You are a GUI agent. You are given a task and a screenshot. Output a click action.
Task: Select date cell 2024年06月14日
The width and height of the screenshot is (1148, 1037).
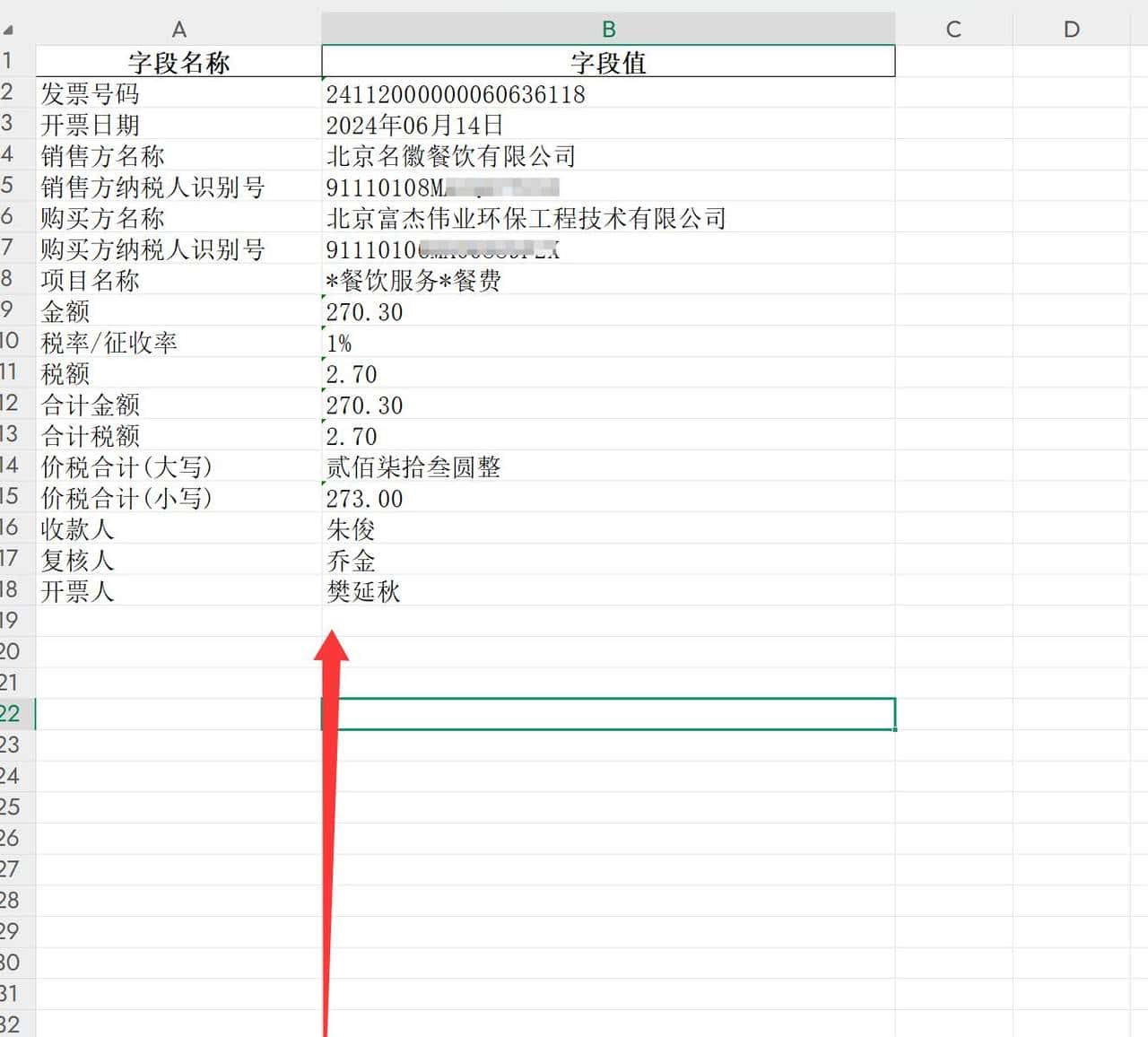point(608,125)
